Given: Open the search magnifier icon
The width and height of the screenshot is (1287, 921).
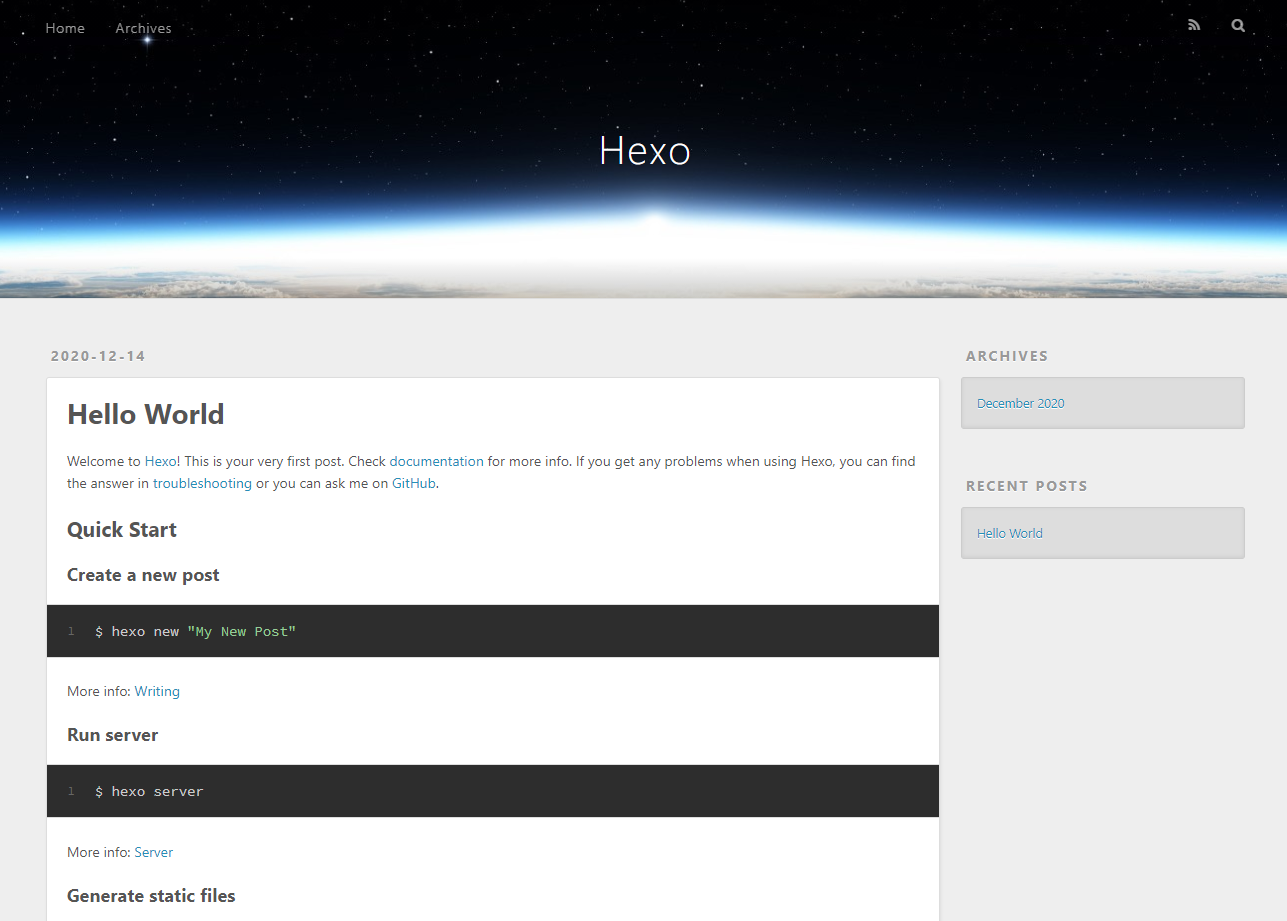Looking at the screenshot, I should 1238,26.
